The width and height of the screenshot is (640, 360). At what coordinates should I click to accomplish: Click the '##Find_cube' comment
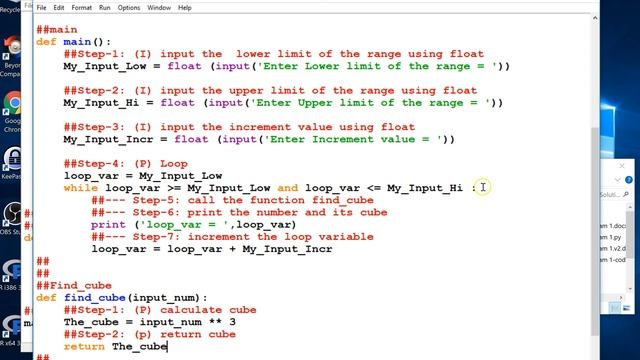click(x=74, y=286)
